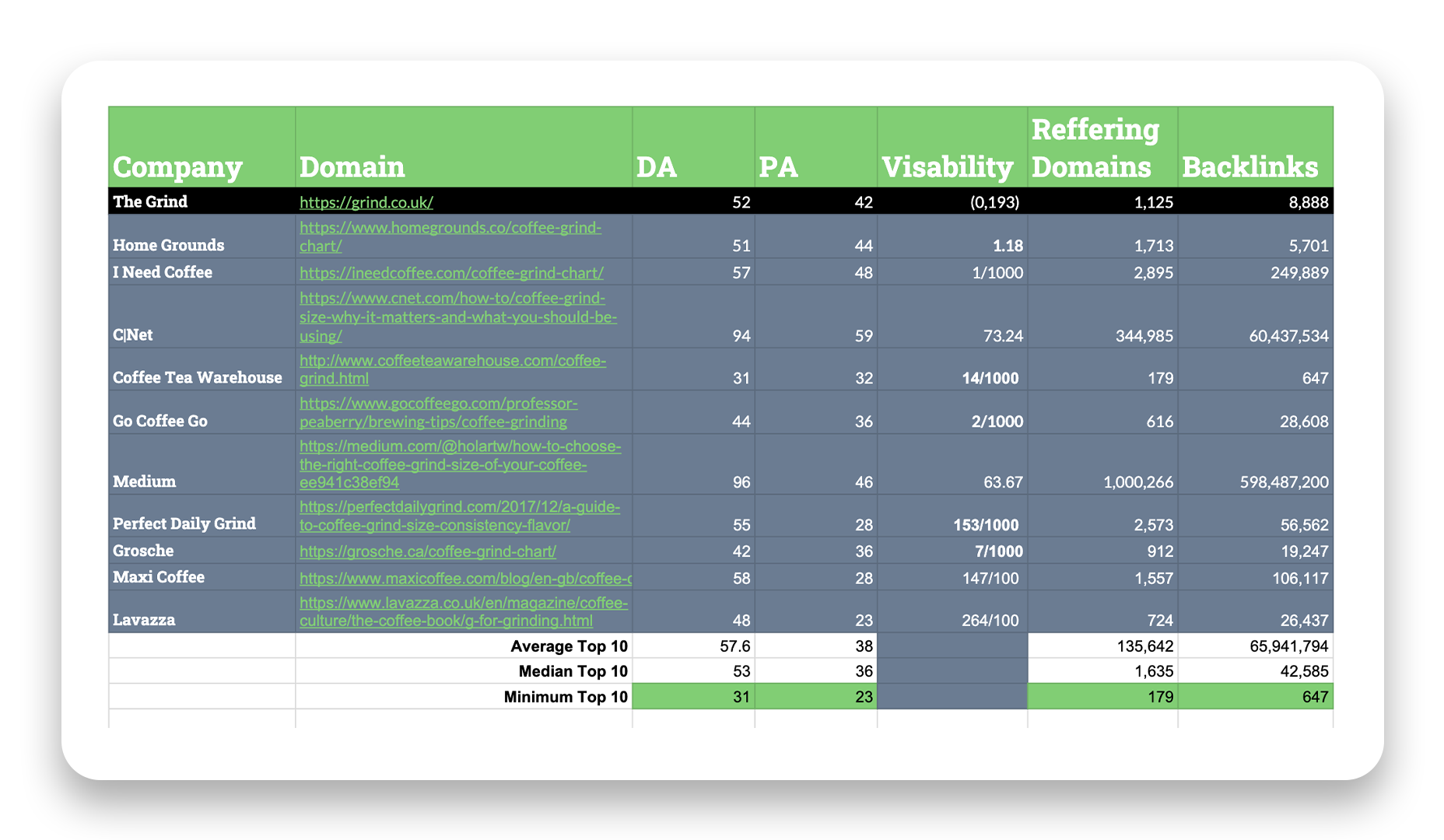The width and height of the screenshot is (1444, 840).
Task: Click Medium DA value 96
Action: (x=741, y=482)
